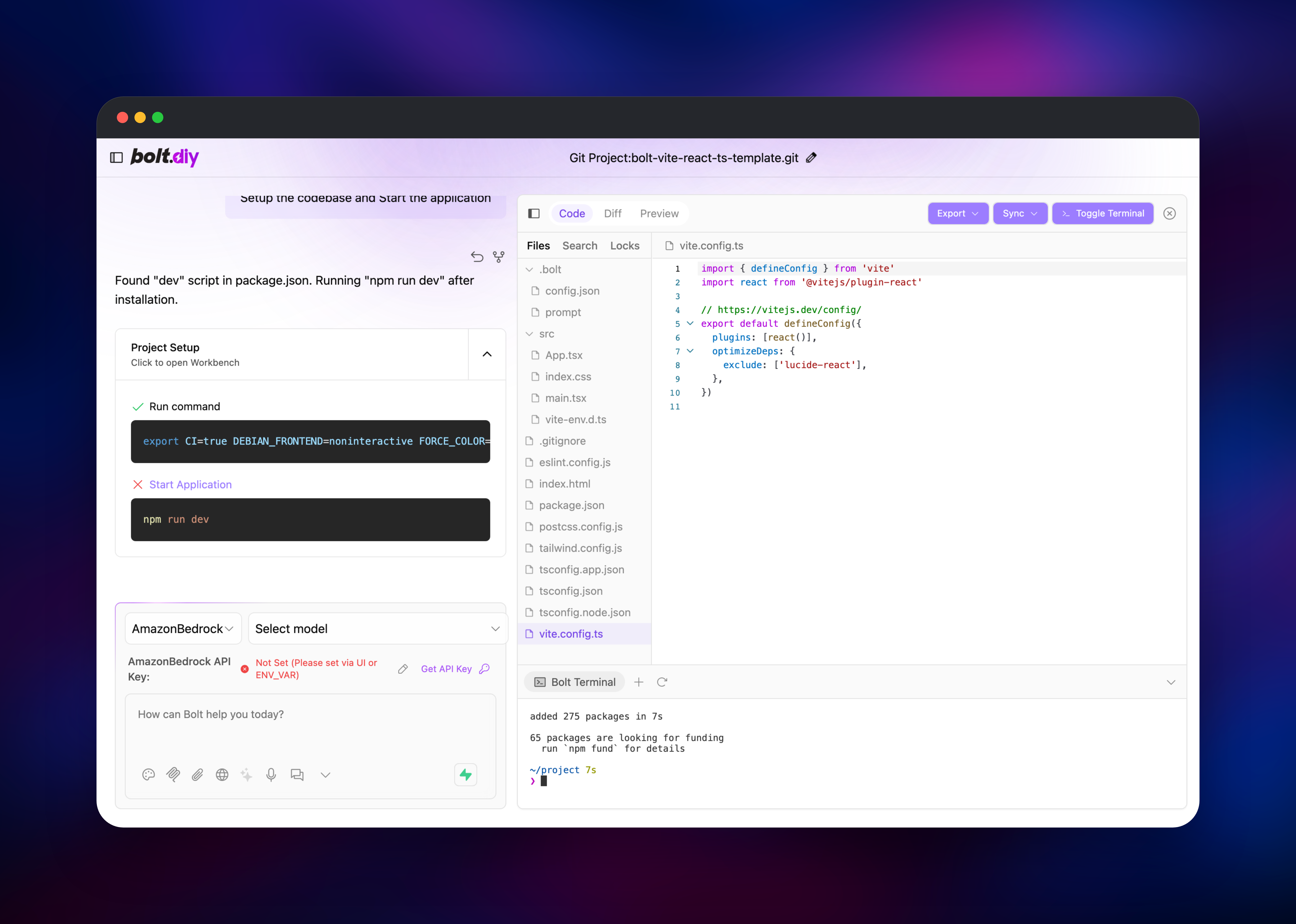Click the fork chat icon
1296x924 pixels.
[x=499, y=257]
